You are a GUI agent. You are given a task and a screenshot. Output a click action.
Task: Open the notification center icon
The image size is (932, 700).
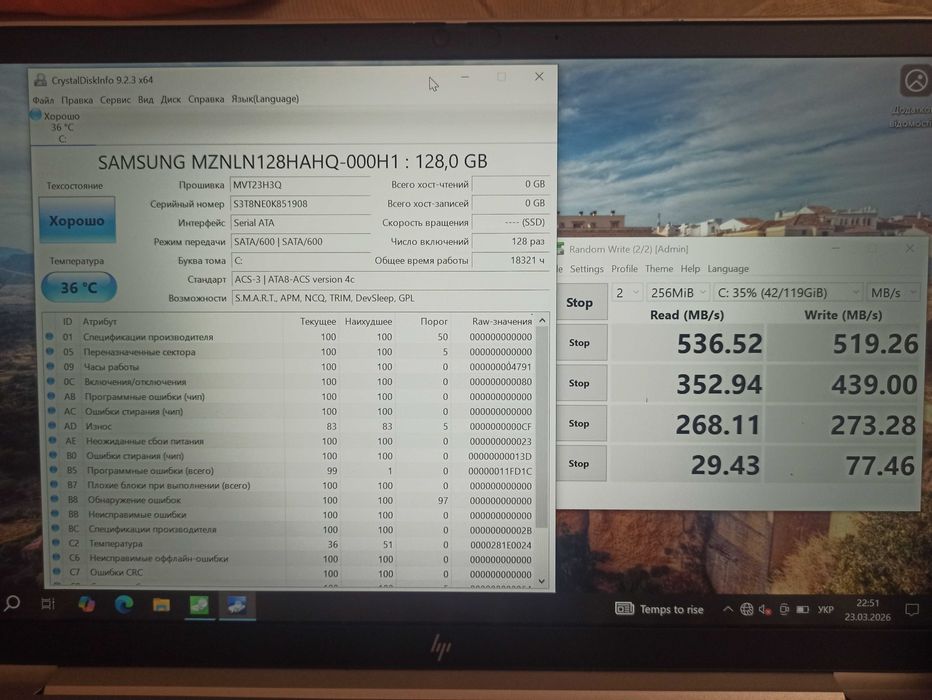tap(912, 610)
